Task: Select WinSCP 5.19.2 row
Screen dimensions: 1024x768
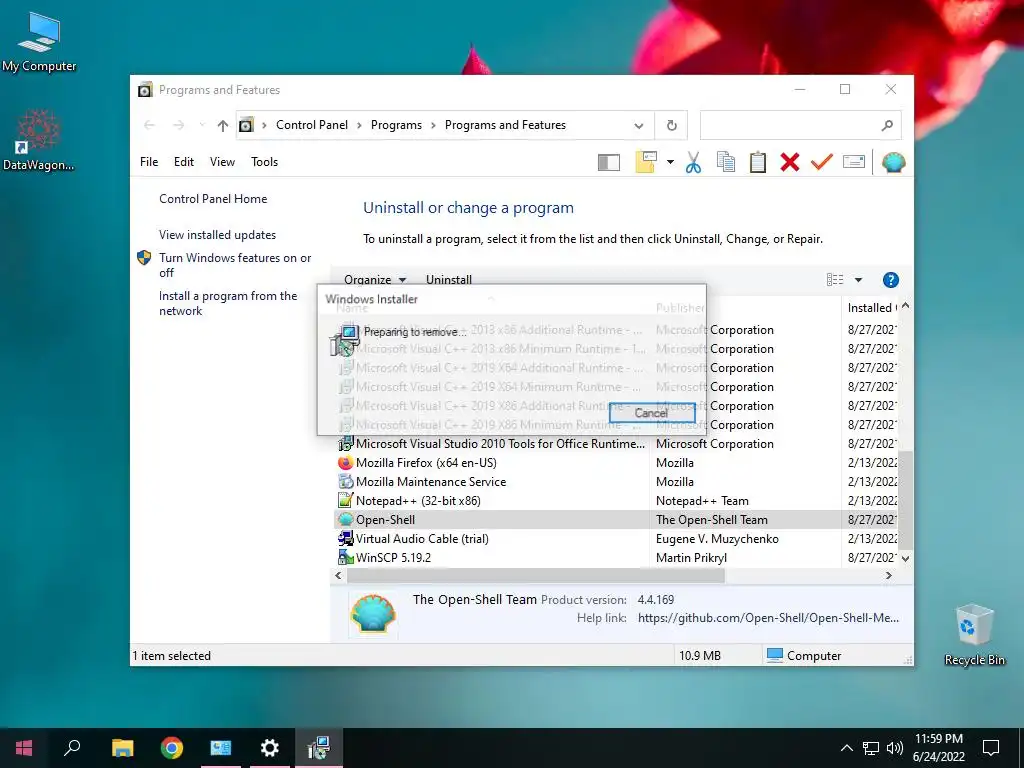Action: [x=616, y=558]
